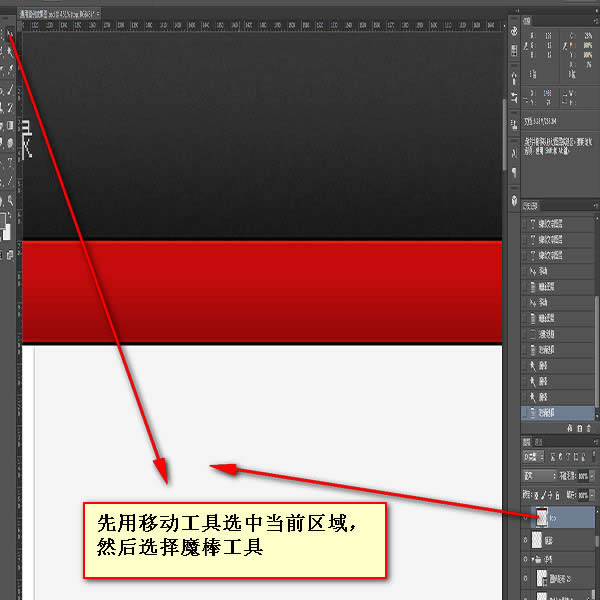Toggle visibility eye of the folder group layer

click(526, 559)
